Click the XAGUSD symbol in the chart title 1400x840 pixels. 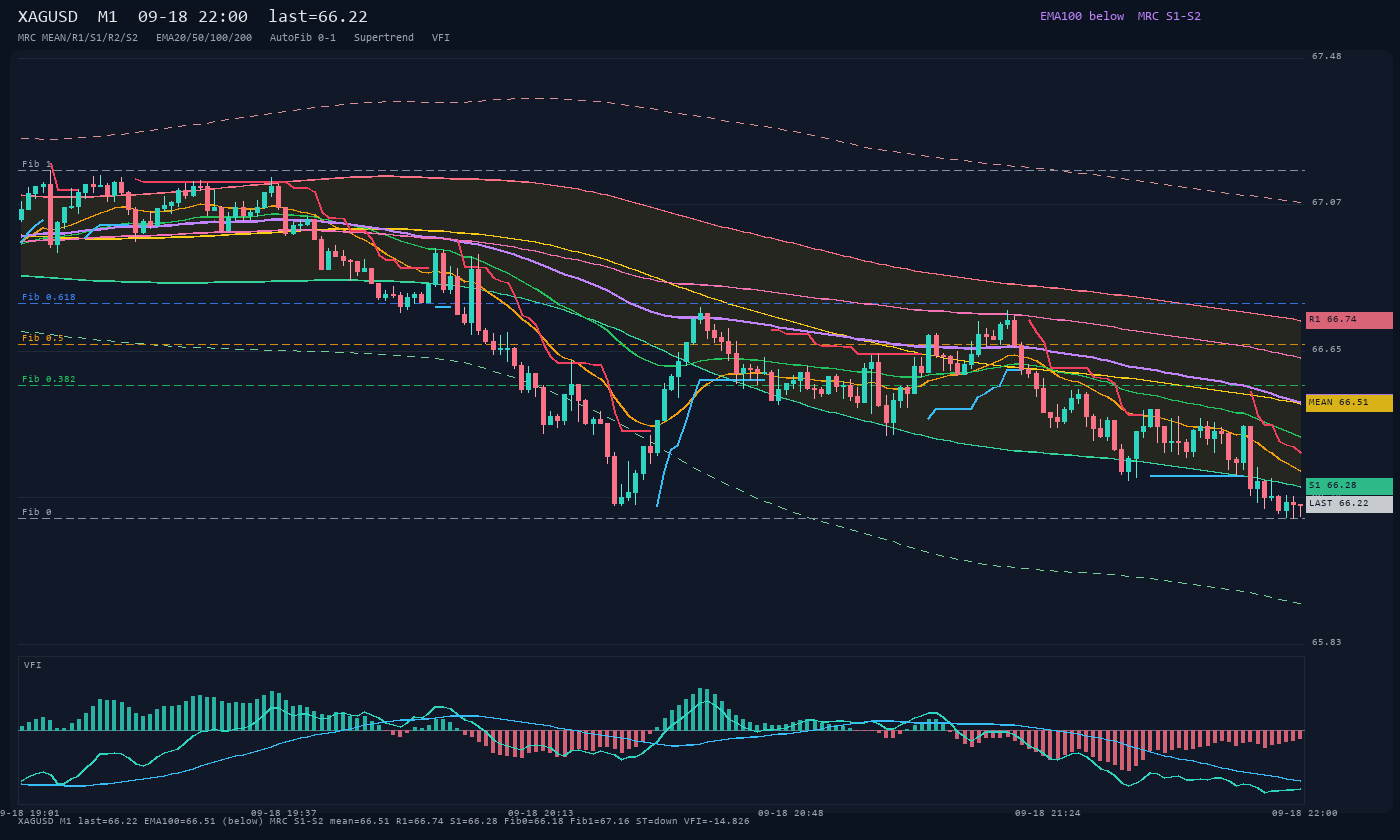click(x=50, y=16)
